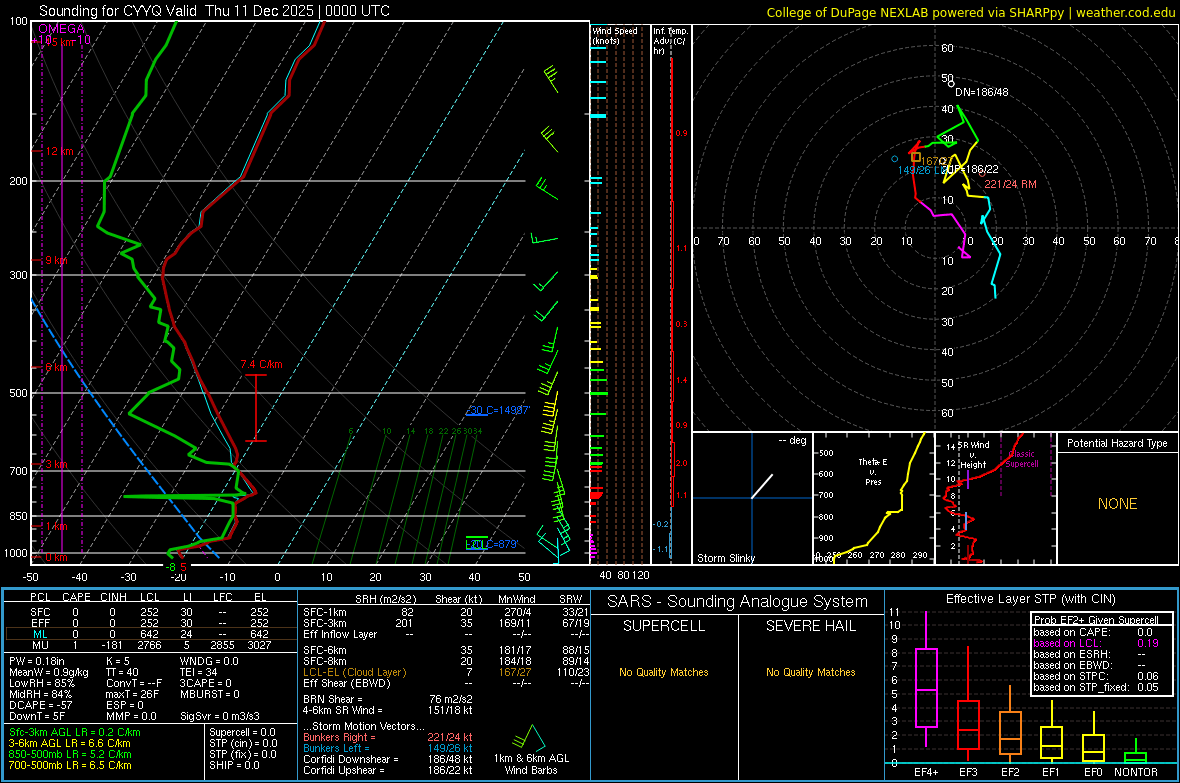
Task: Click the '3-6km AGL LR = 6.6 C/km' line
Action: click(71, 743)
